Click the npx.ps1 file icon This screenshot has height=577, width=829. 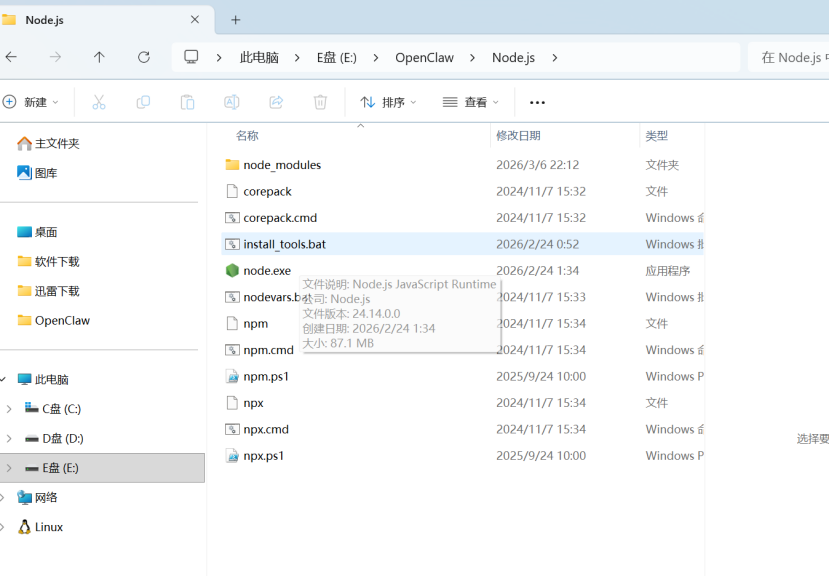coord(232,456)
